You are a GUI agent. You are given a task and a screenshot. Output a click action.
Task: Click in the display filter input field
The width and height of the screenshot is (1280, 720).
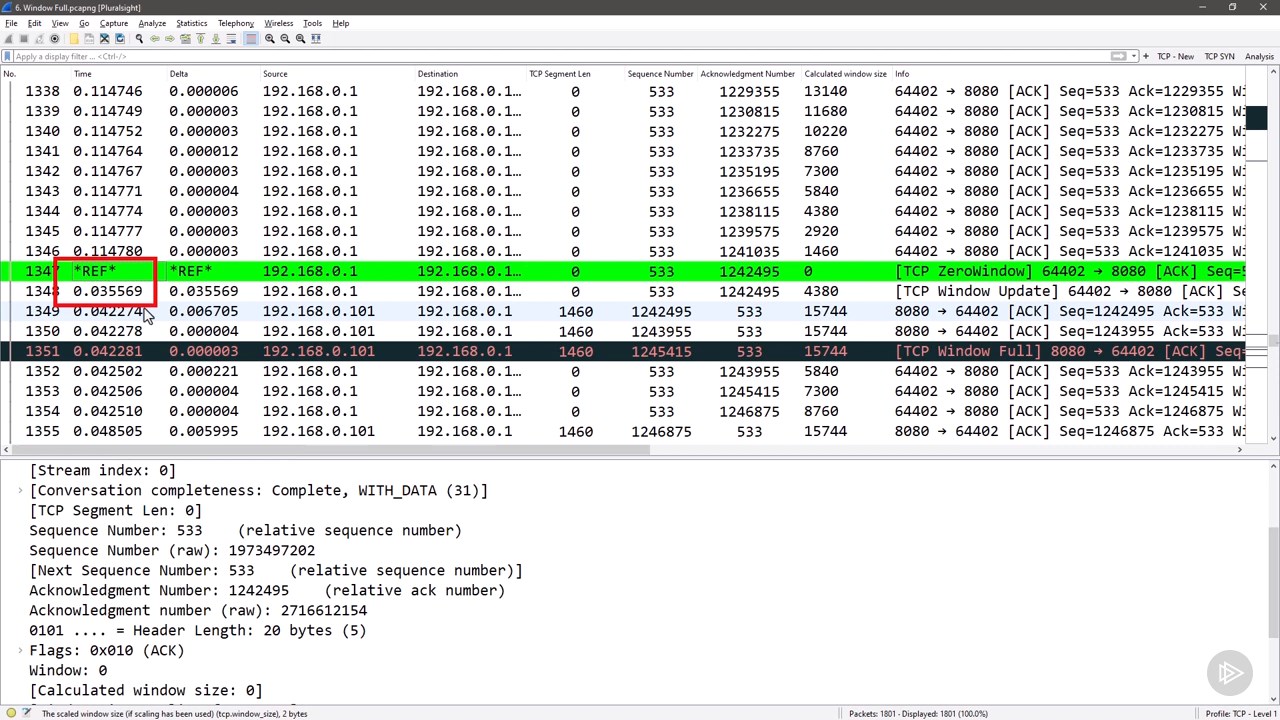pyautogui.click(x=560, y=56)
